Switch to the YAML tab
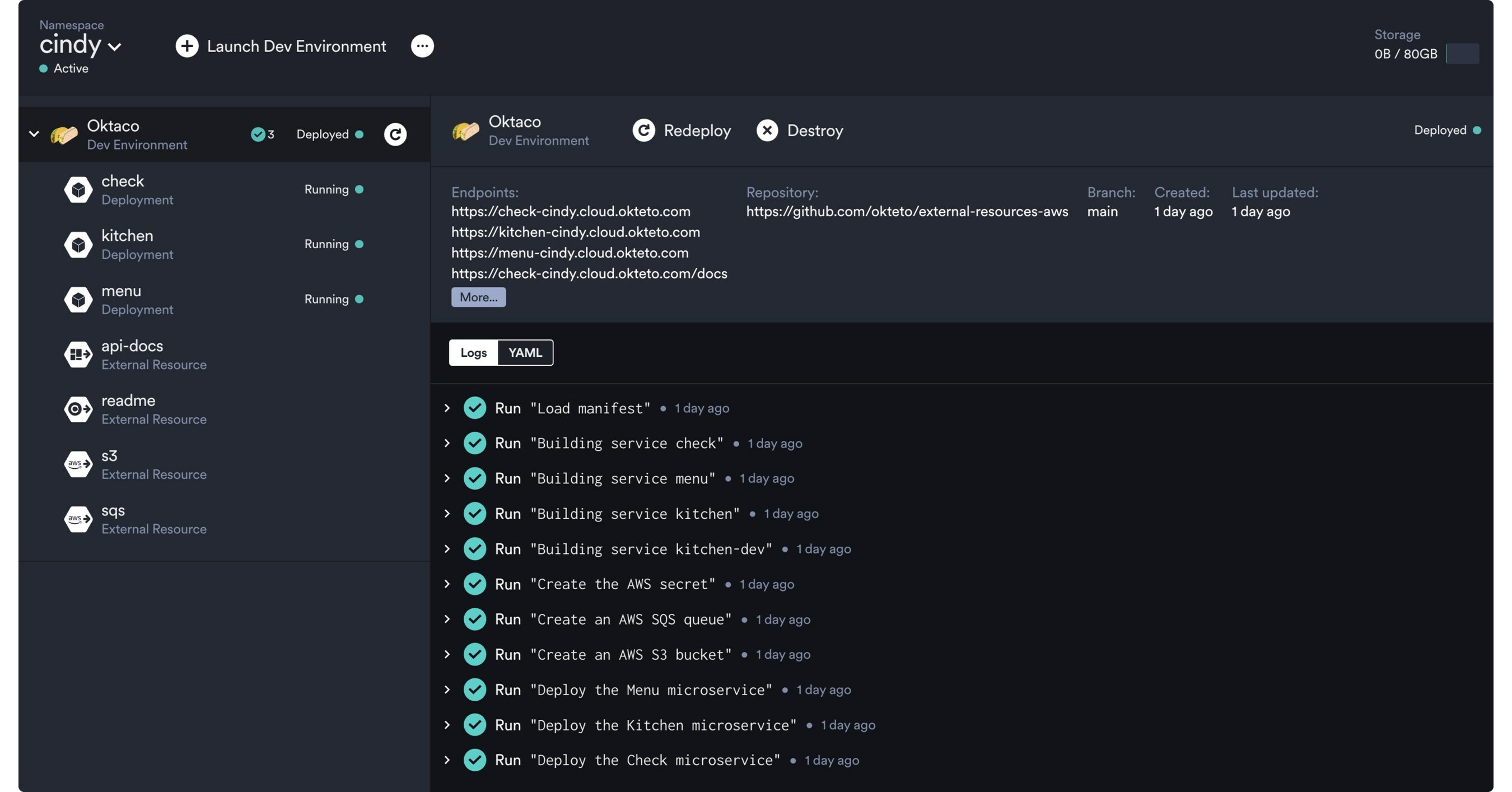 (x=525, y=352)
